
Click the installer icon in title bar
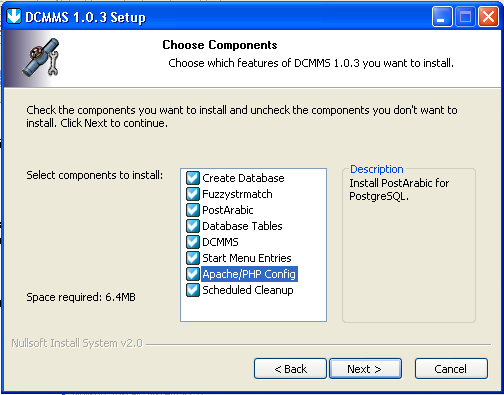pyautogui.click(x=14, y=16)
